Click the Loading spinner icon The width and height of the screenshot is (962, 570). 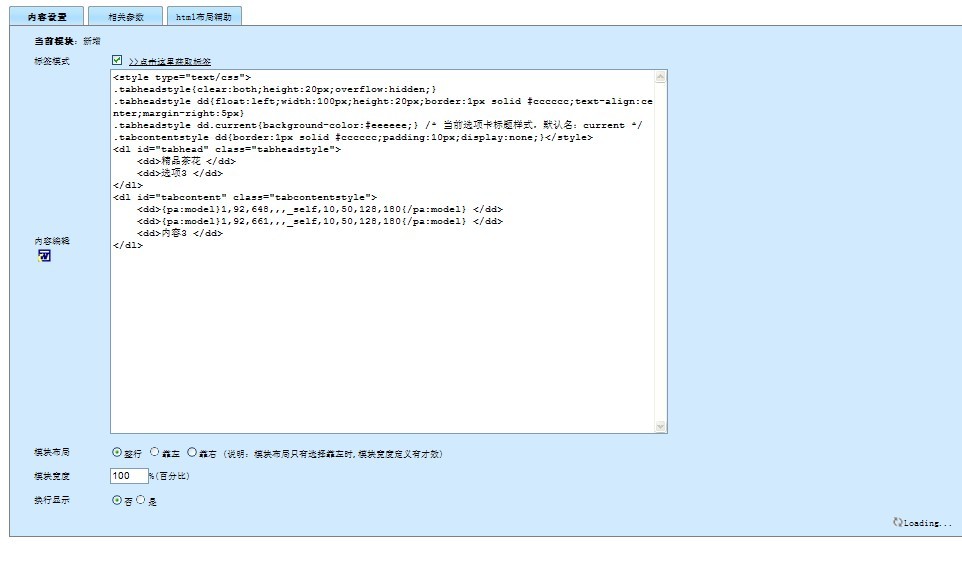[897, 522]
